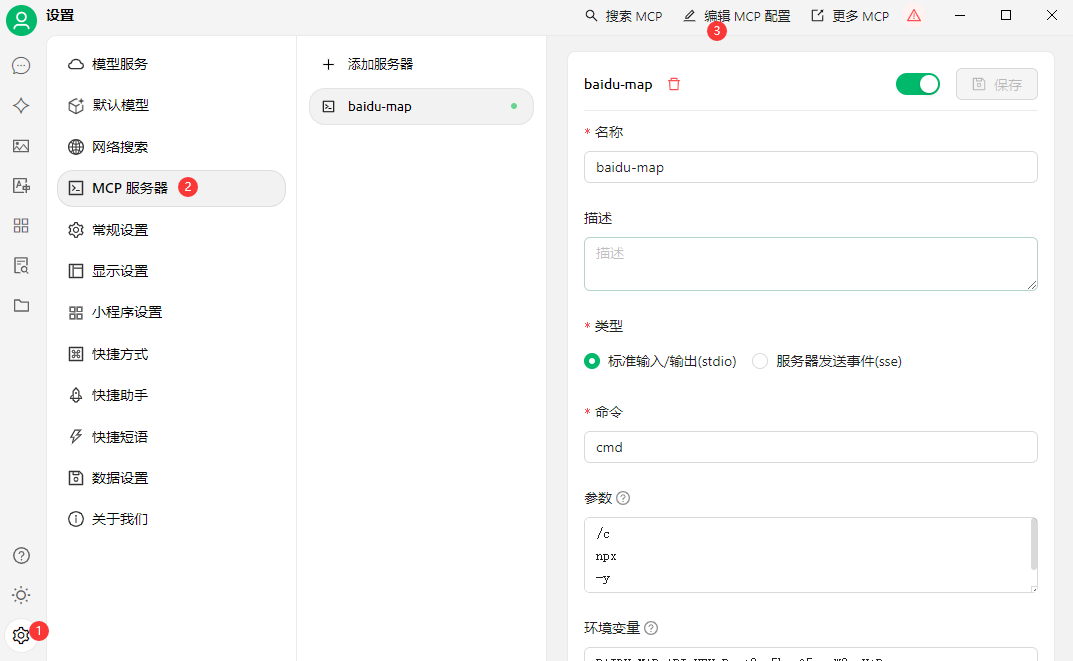
Task: Open 快捷方式 settings section
Action: (171, 354)
